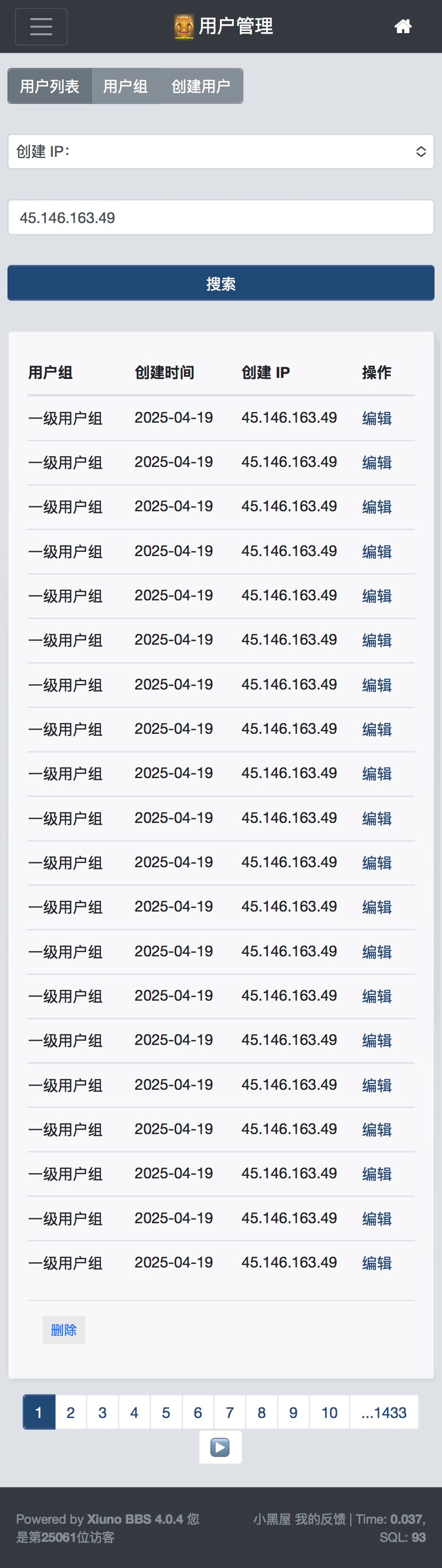Open the 创建用户 tab
442x1568 pixels.
(x=201, y=86)
